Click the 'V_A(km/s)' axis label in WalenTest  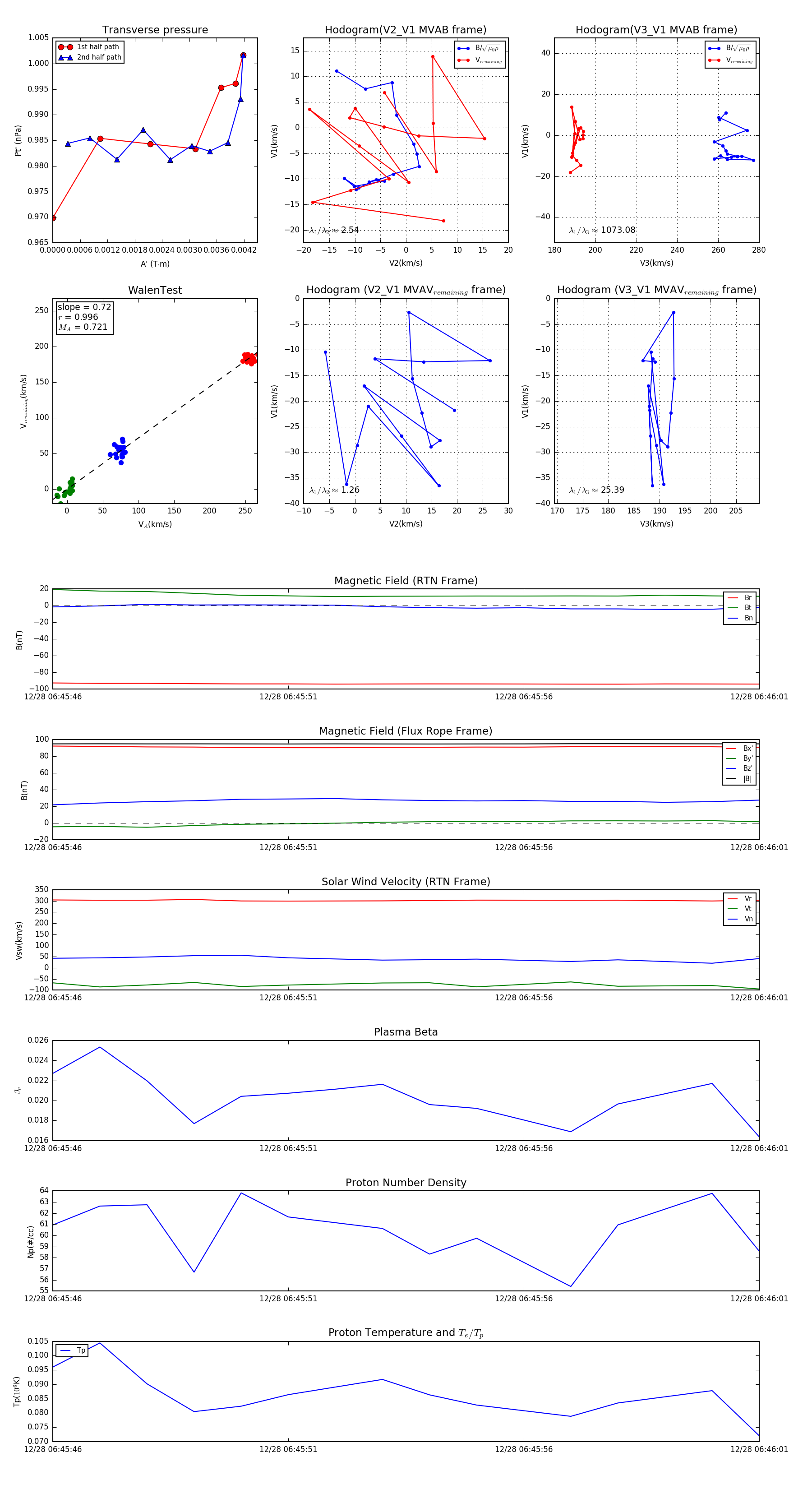(x=155, y=525)
